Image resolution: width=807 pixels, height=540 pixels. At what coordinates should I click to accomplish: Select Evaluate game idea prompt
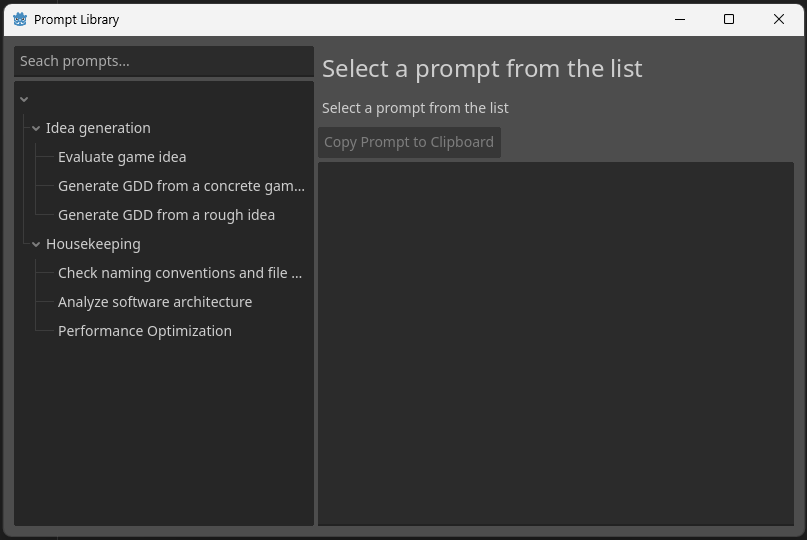coord(122,157)
